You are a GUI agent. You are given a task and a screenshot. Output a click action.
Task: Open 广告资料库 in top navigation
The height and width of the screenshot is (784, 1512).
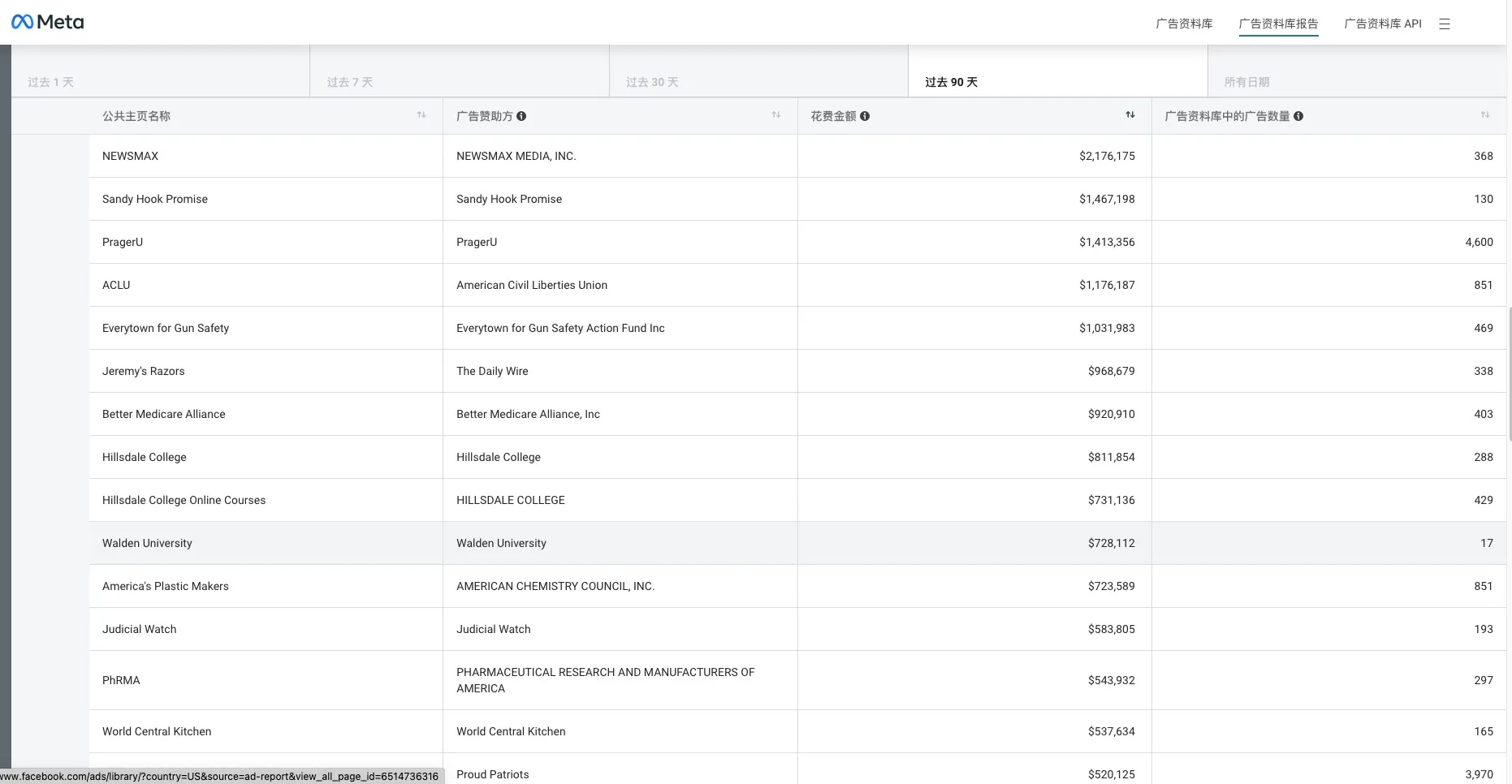(x=1184, y=24)
